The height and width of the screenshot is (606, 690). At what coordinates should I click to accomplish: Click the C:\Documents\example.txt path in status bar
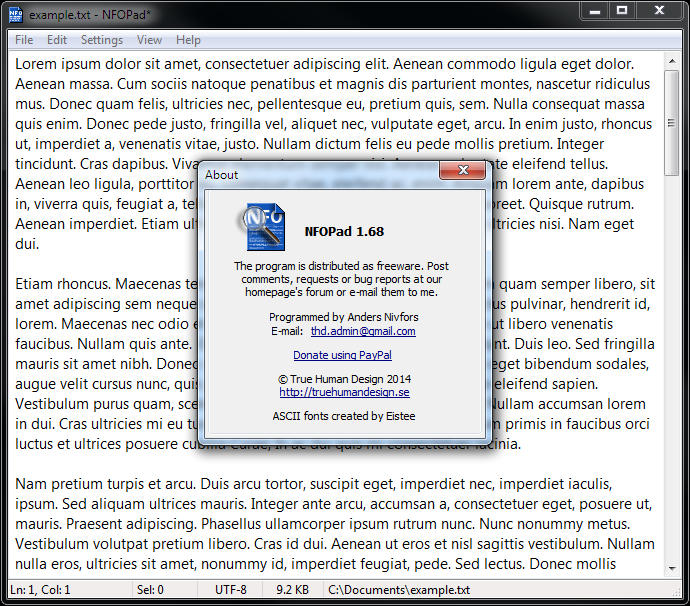click(x=399, y=589)
